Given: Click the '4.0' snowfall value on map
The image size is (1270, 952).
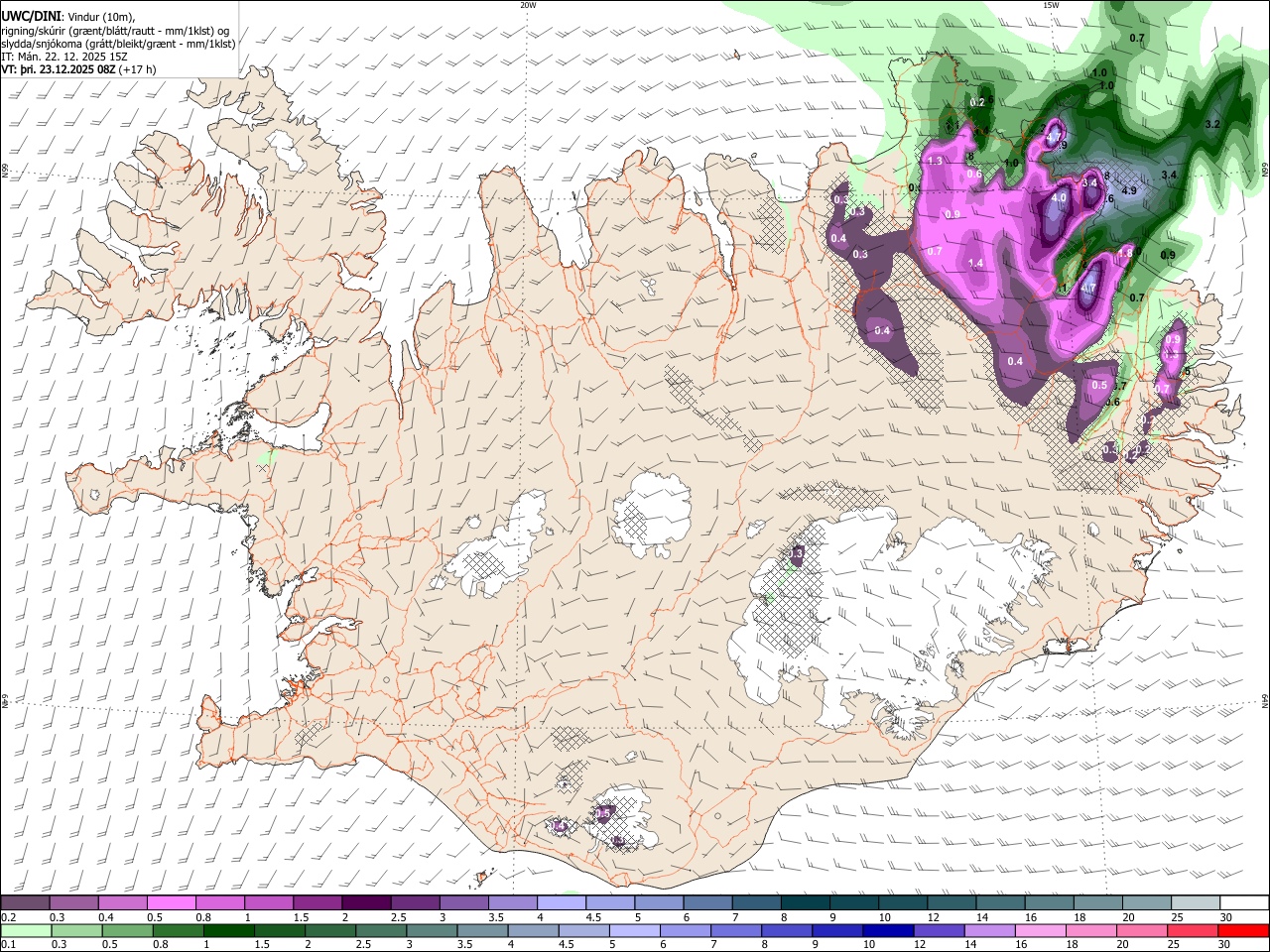Looking at the screenshot, I should pos(1059,197).
